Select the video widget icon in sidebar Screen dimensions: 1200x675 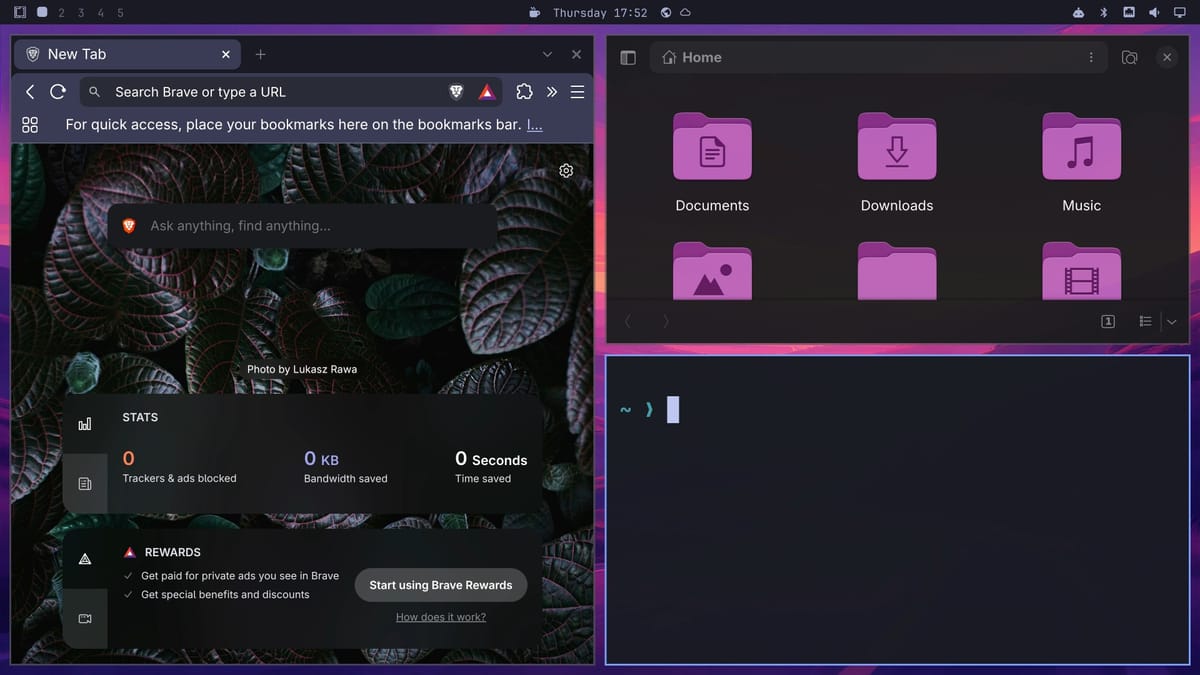(85, 619)
